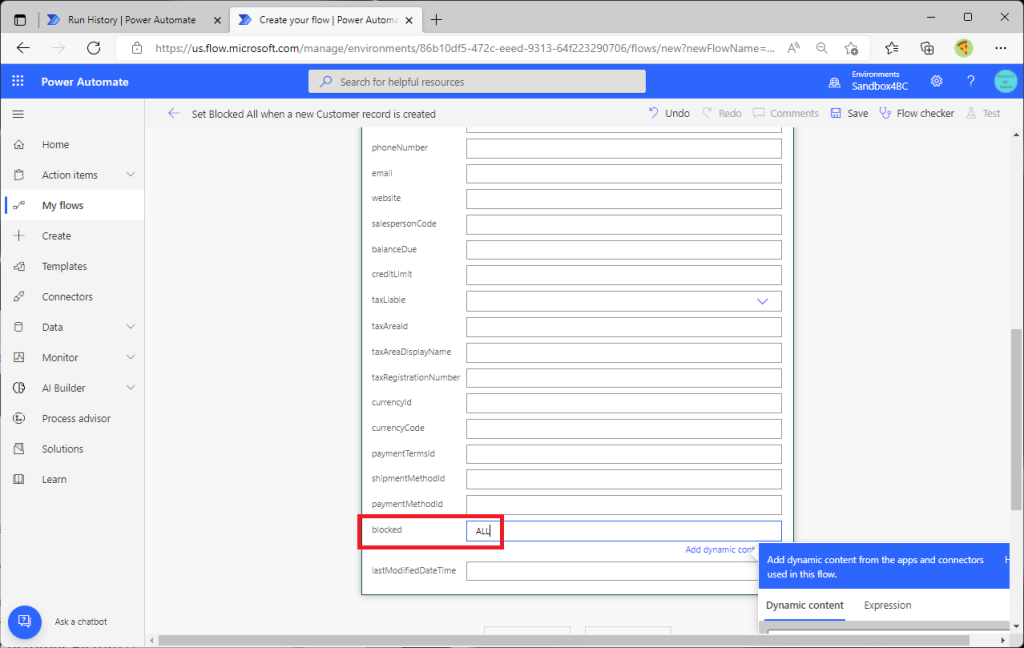The image size is (1024, 648).
Task: Click the browser back arrow
Action: 24,48
